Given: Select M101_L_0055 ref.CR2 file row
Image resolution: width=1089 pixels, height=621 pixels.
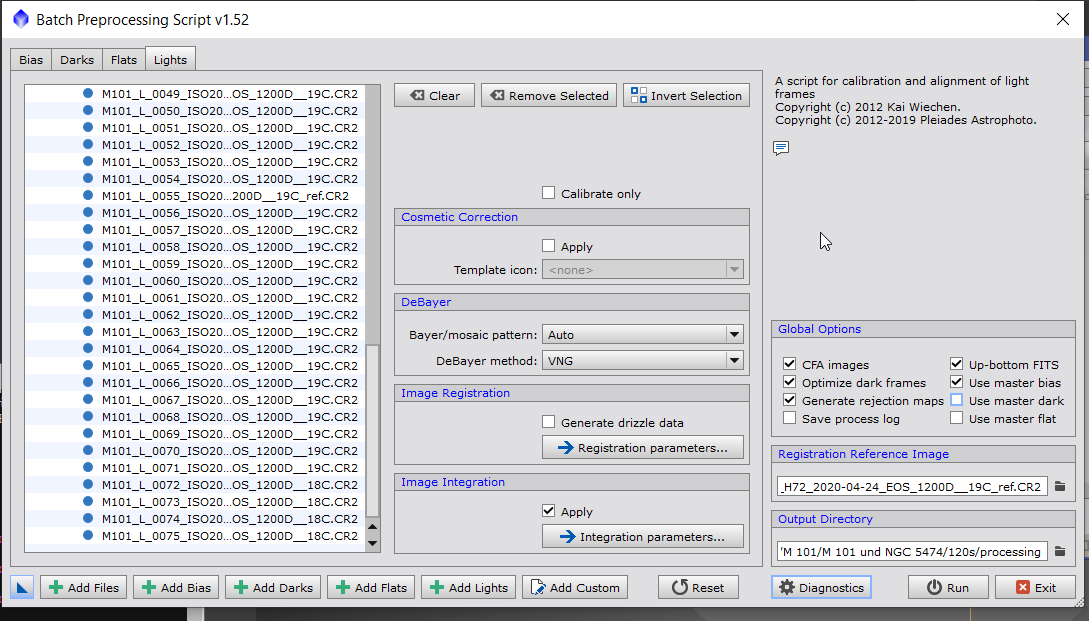Looking at the screenshot, I should tap(194, 195).
